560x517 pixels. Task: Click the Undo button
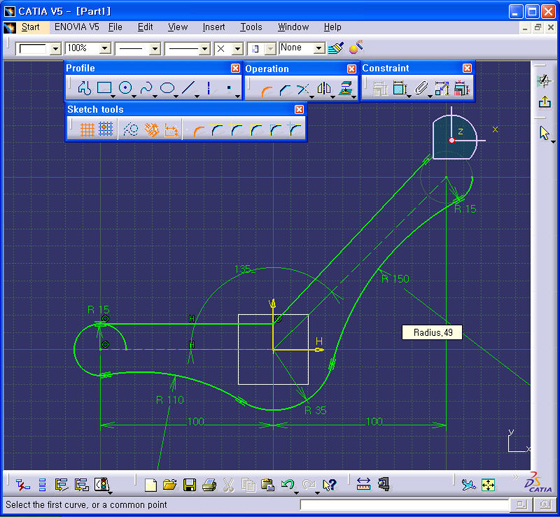coord(287,485)
